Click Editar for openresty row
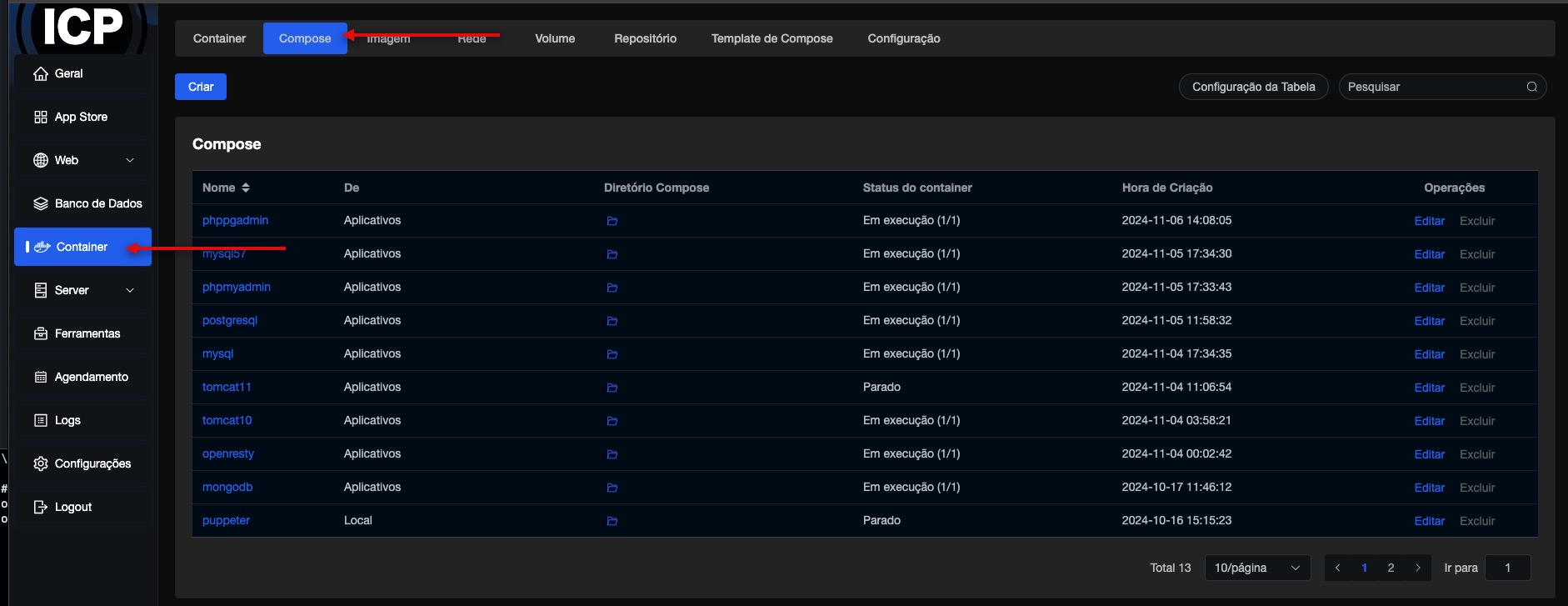This screenshot has width=1568, height=606. pyautogui.click(x=1429, y=454)
